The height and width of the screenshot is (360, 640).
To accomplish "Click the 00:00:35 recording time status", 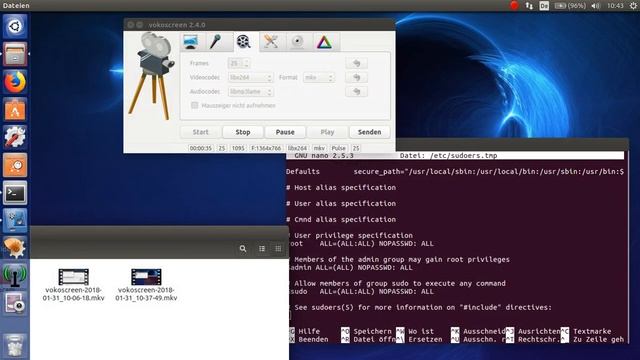I will coord(201,148).
